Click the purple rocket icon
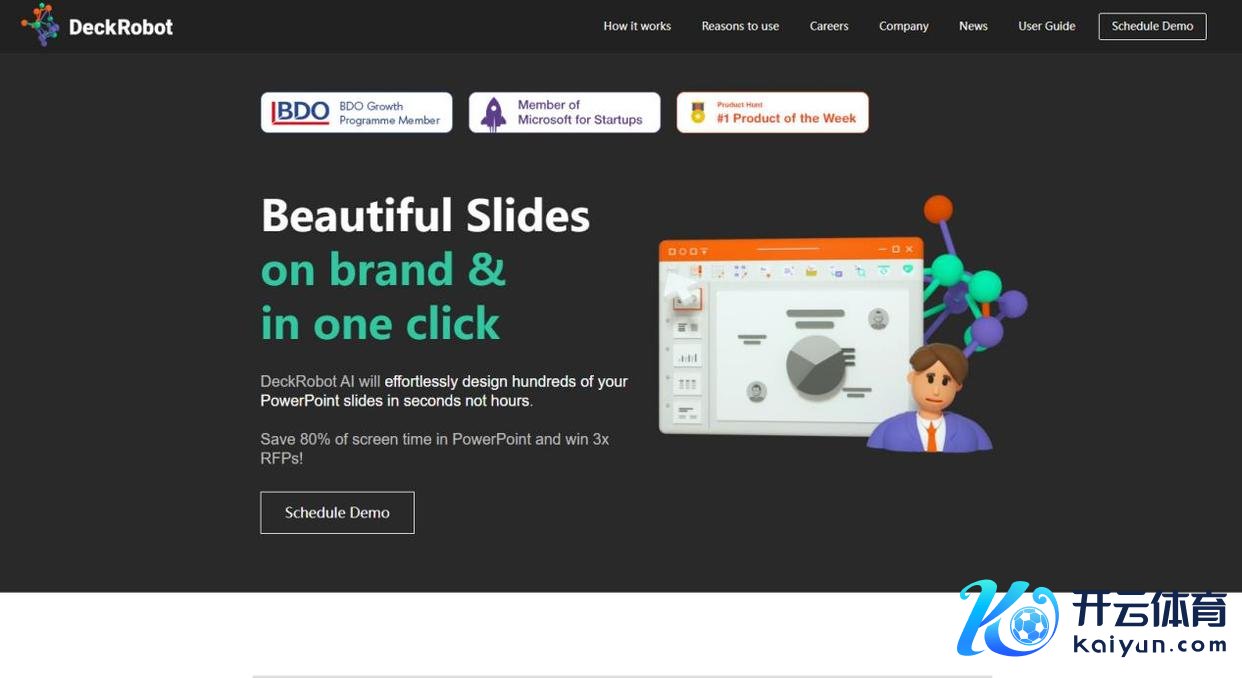 tap(493, 113)
